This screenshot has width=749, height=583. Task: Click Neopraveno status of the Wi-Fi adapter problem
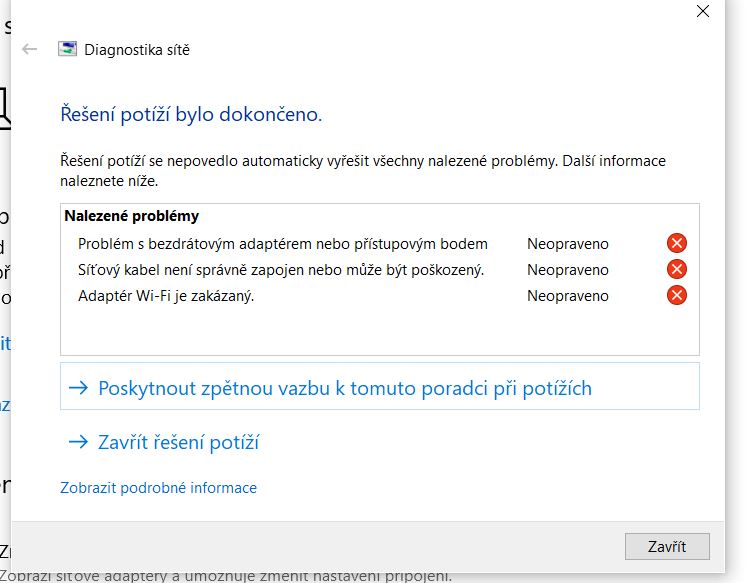click(568, 295)
